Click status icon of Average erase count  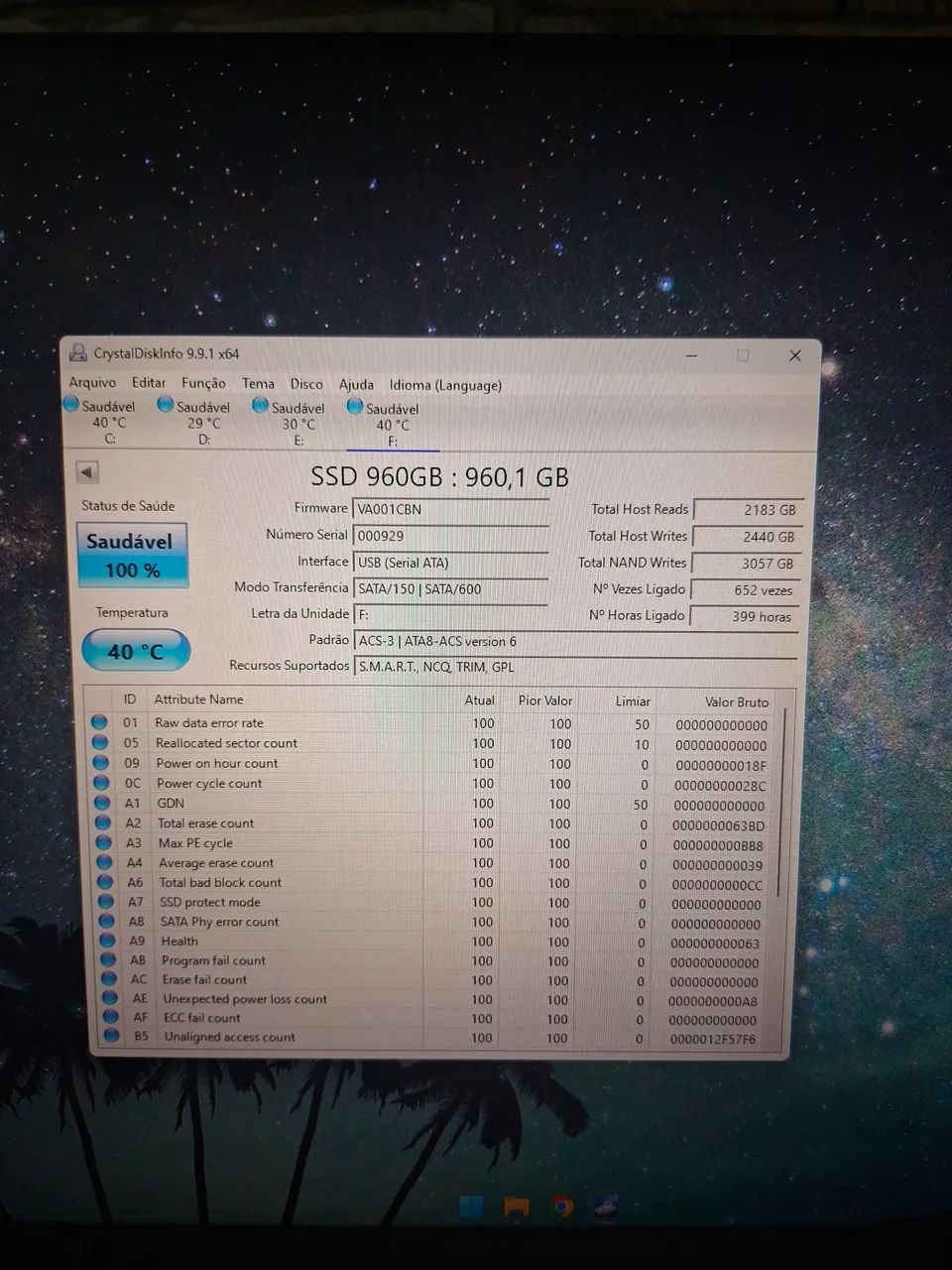[x=105, y=861]
